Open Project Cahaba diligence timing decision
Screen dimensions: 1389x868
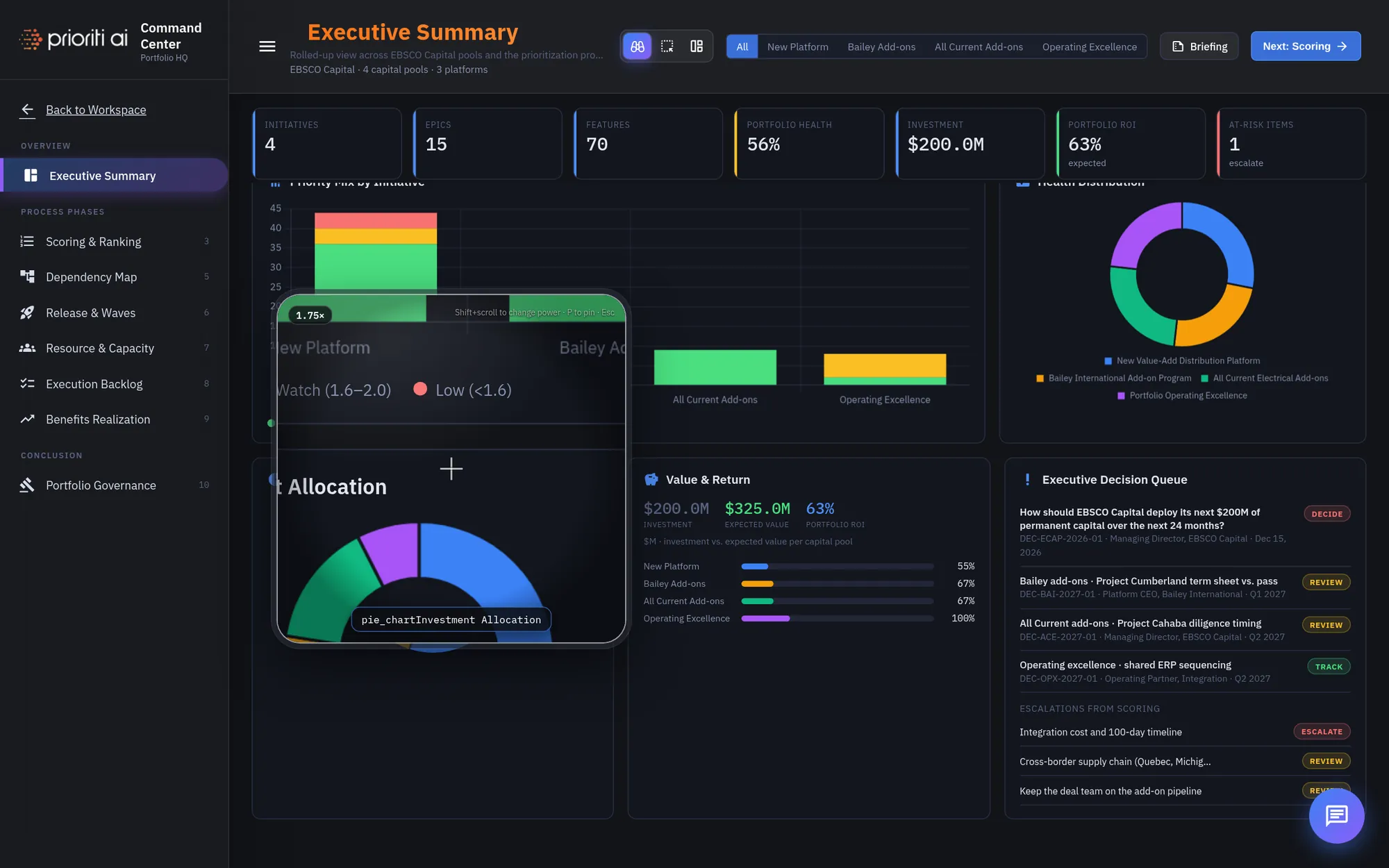[x=1184, y=630]
